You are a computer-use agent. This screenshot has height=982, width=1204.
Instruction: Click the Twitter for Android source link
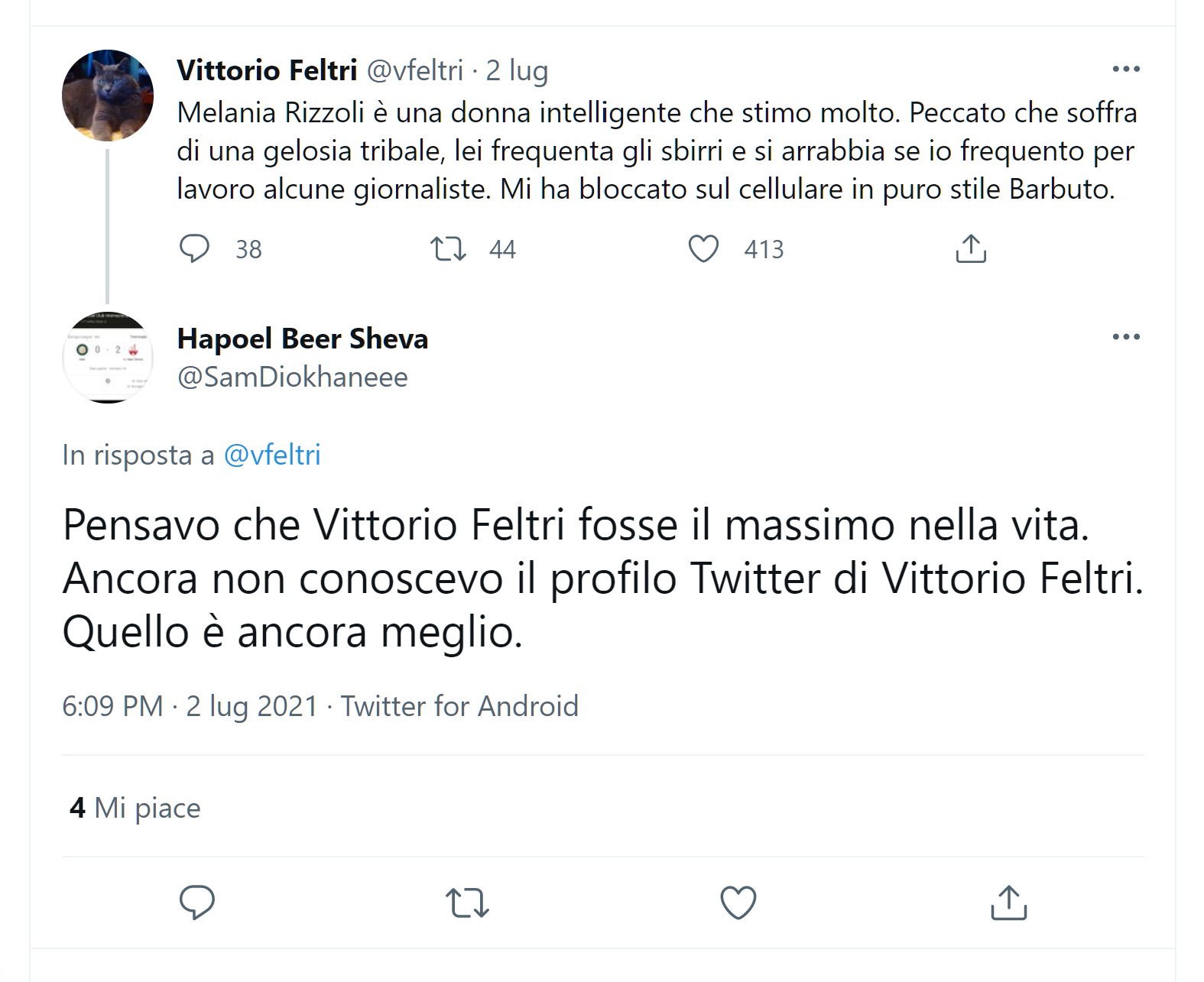point(459,706)
